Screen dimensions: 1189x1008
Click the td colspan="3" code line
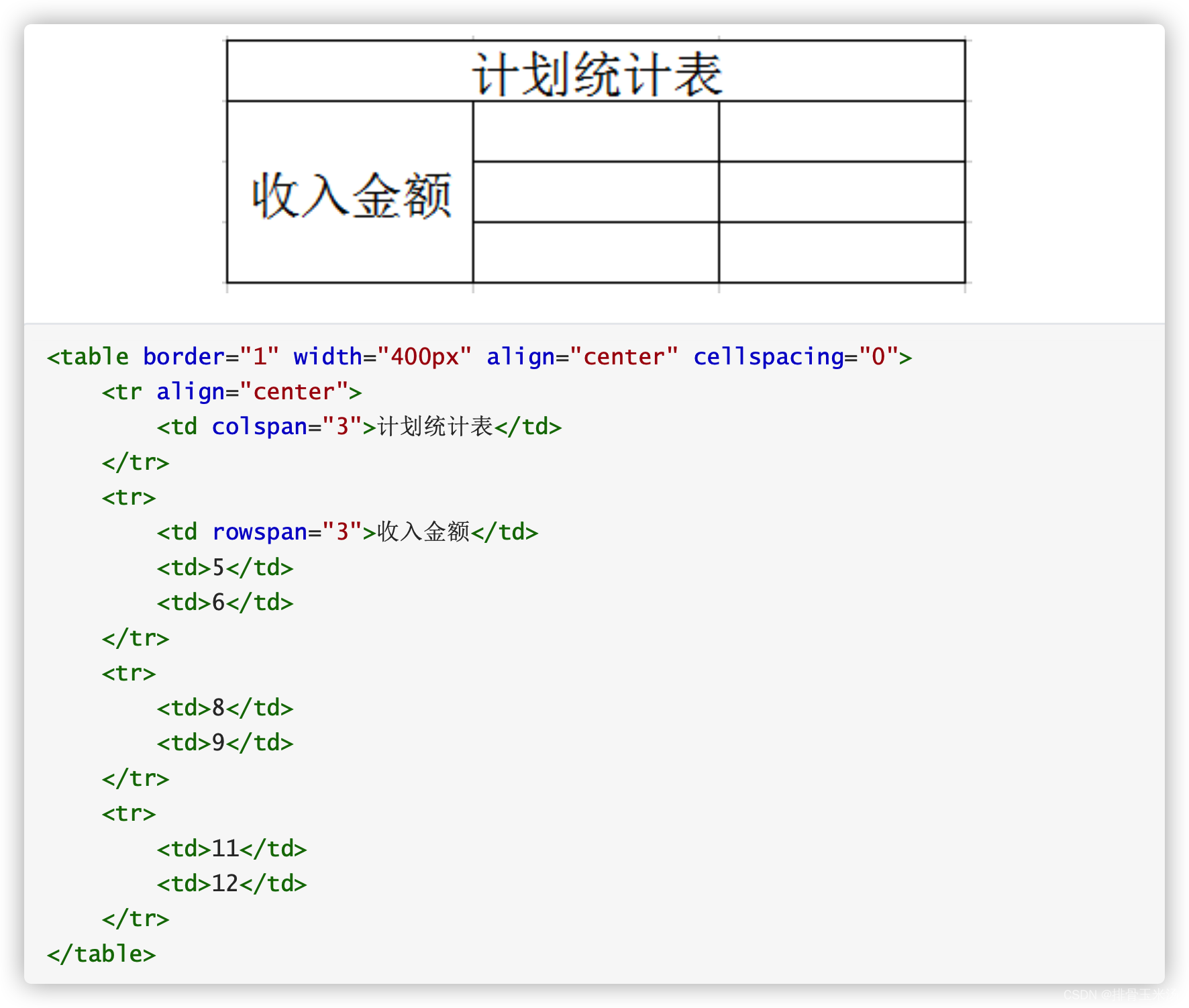pyautogui.click(x=359, y=426)
